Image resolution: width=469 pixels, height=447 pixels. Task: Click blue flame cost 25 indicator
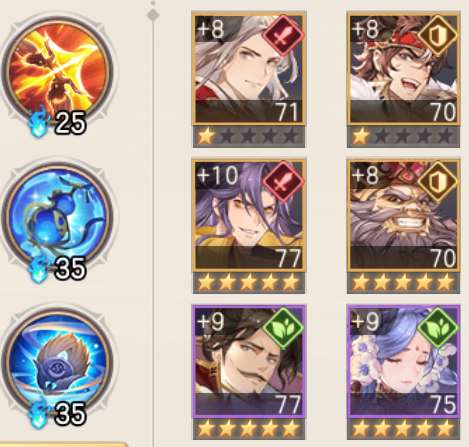57,123
